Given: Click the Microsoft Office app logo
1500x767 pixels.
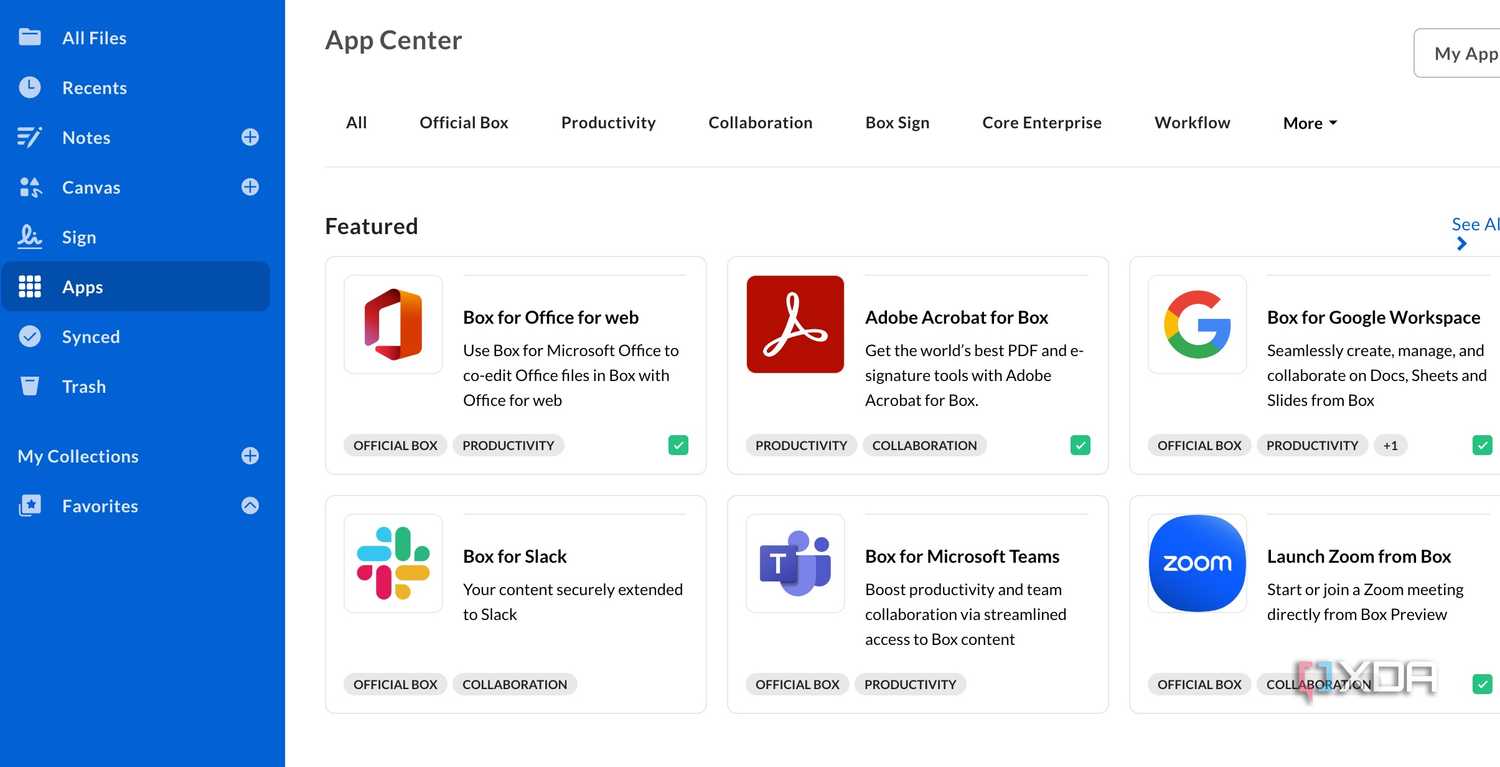Looking at the screenshot, I should click(393, 324).
